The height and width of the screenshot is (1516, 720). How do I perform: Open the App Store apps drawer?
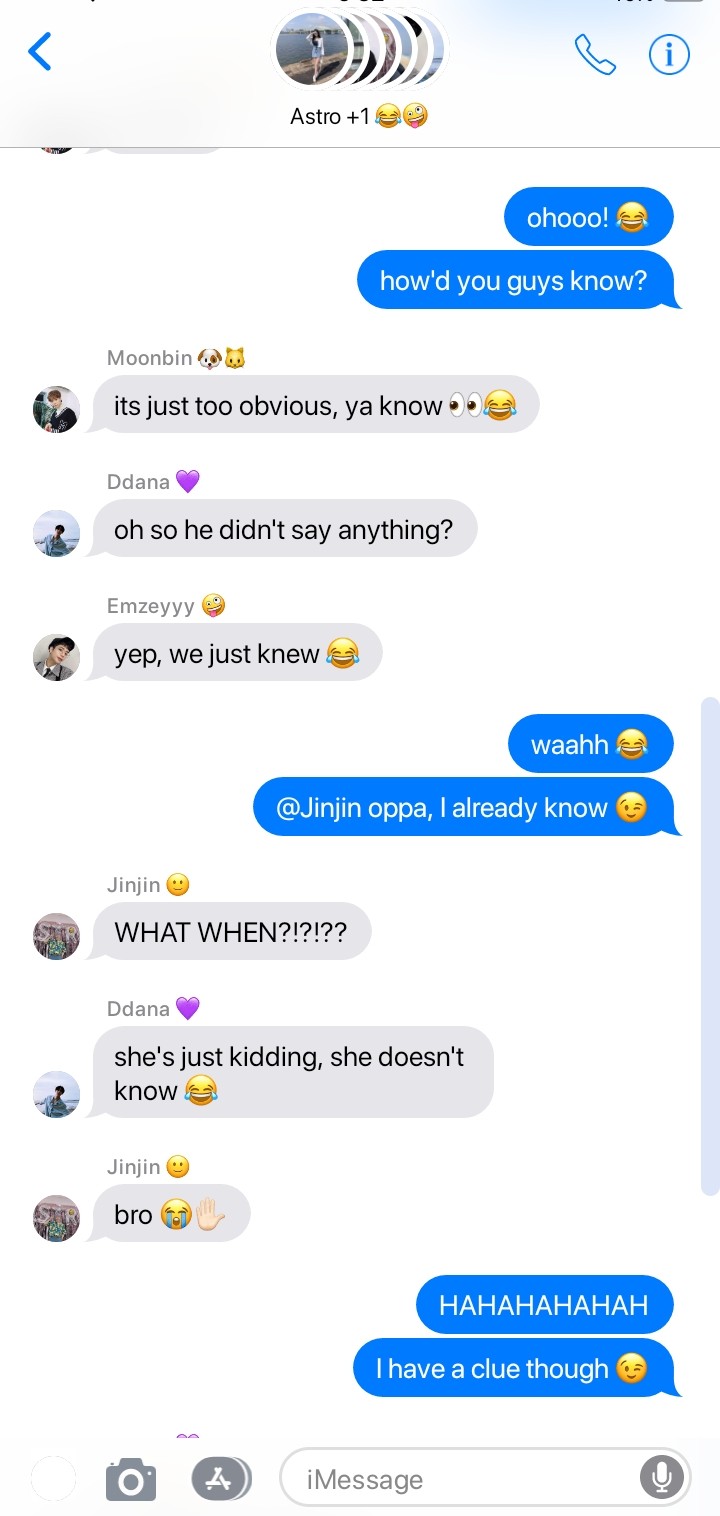tap(221, 1479)
